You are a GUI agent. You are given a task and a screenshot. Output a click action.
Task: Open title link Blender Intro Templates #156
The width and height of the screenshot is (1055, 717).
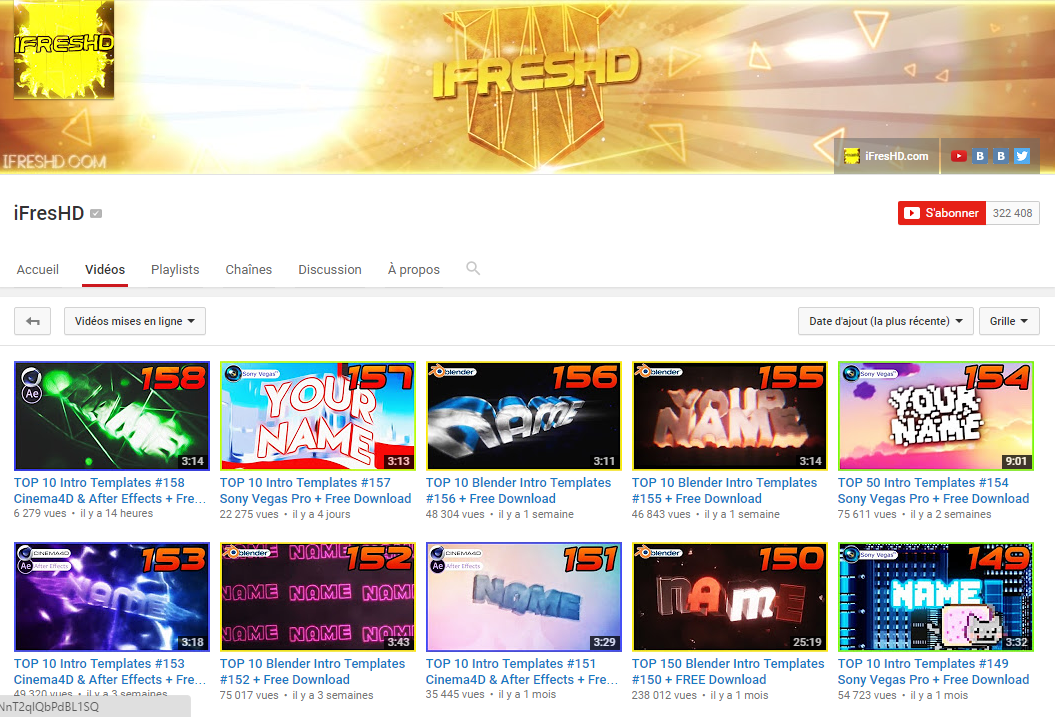518,490
